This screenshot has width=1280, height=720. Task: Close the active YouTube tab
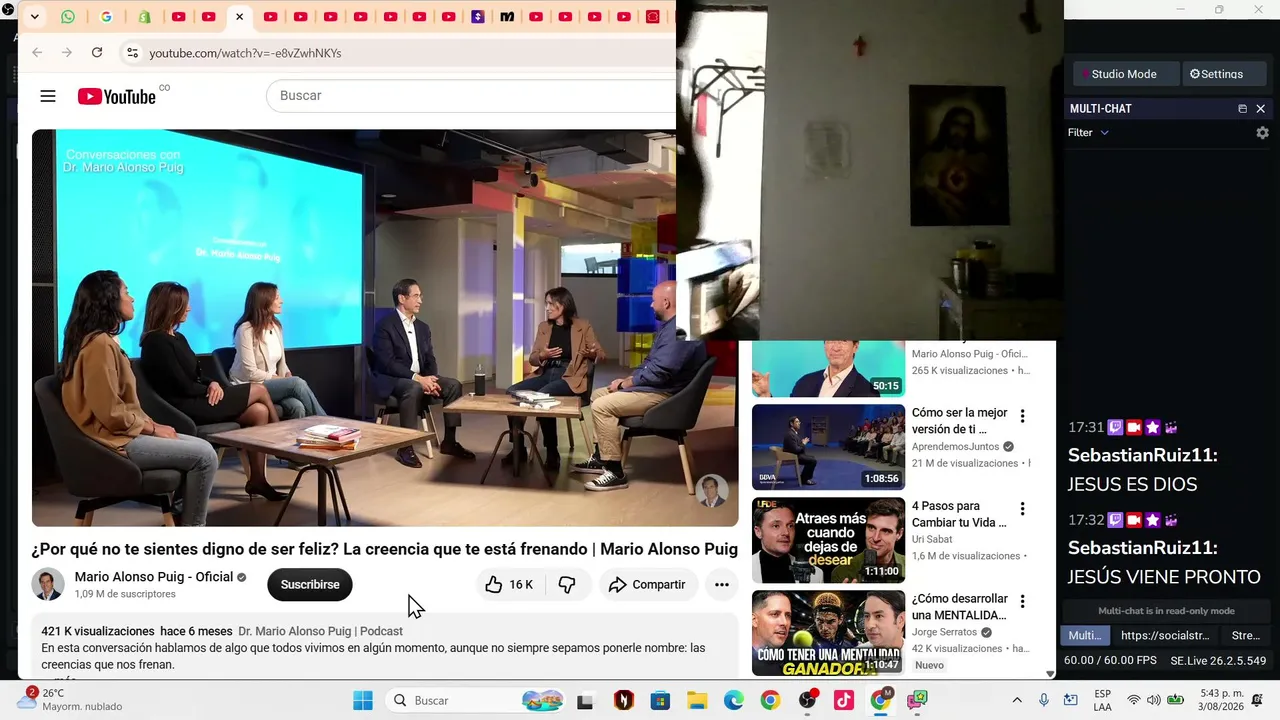tap(239, 17)
